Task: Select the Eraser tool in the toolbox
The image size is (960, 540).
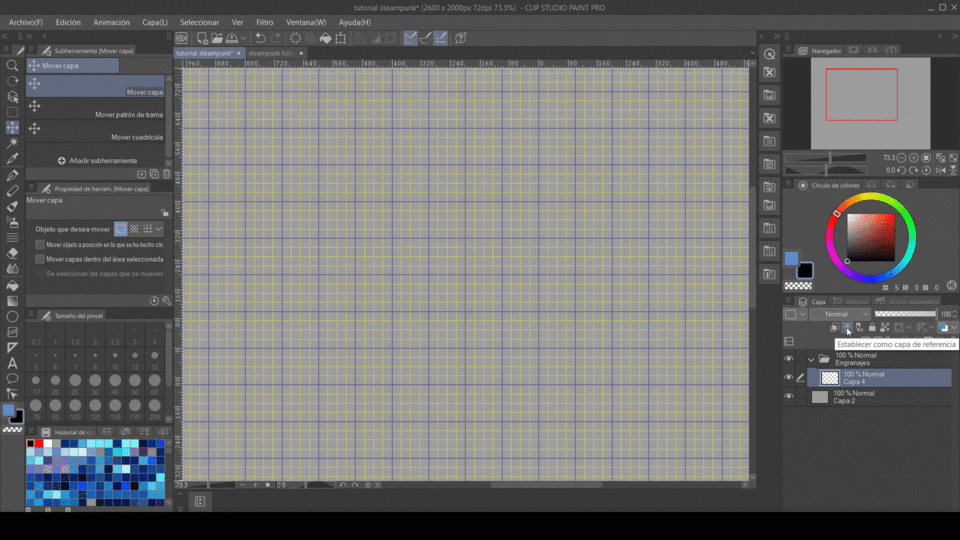Action: 12,253
